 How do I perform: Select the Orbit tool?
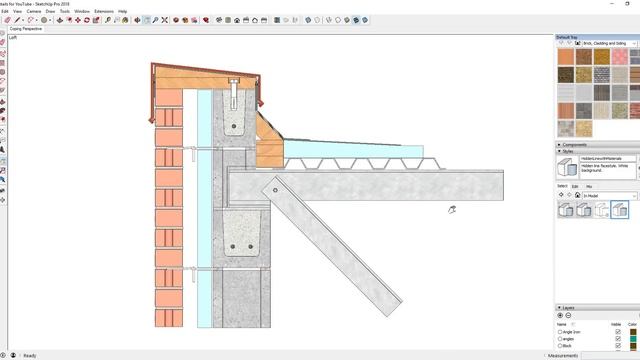coord(138,20)
